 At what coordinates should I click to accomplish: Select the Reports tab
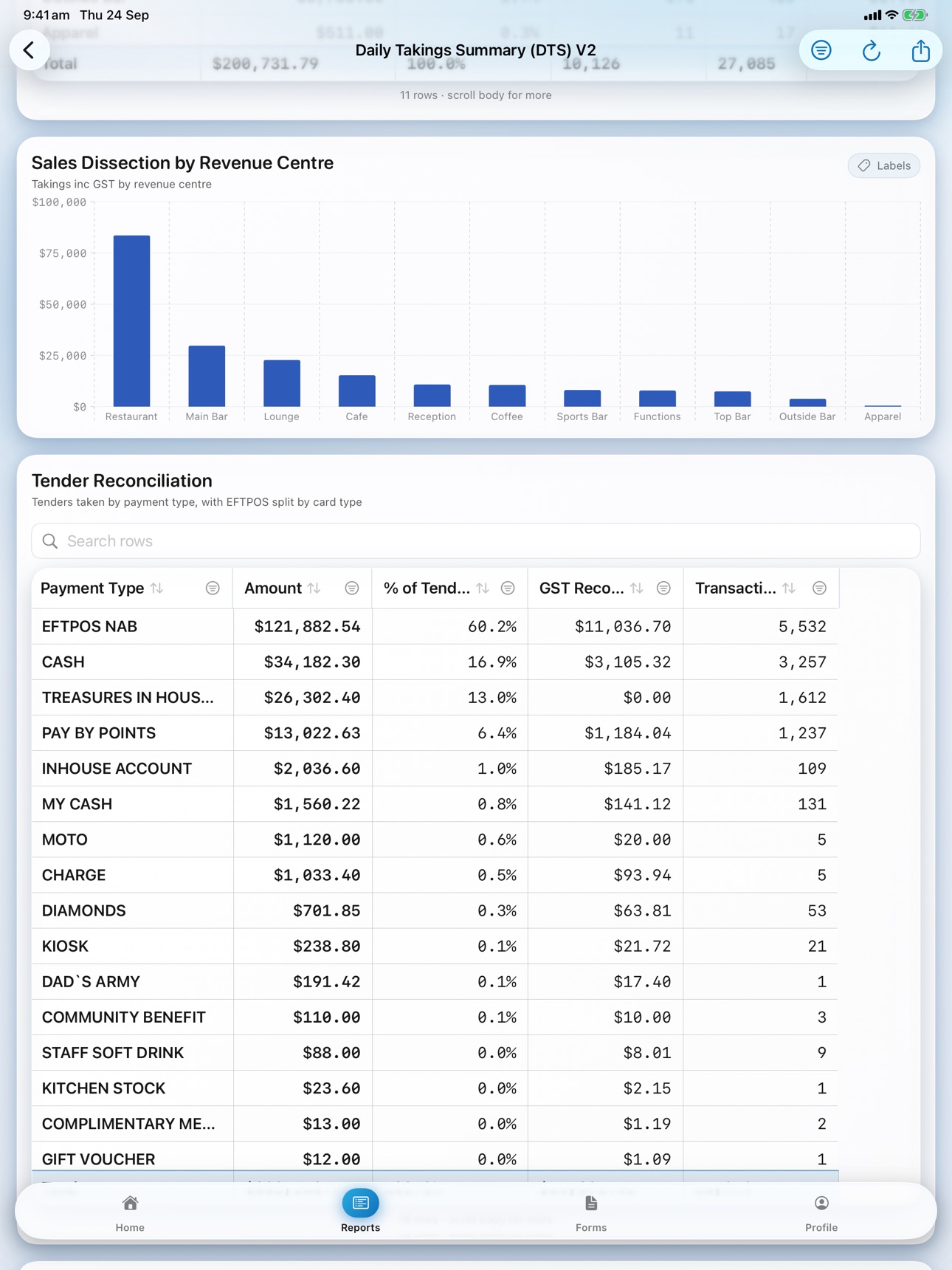[x=360, y=1212]
